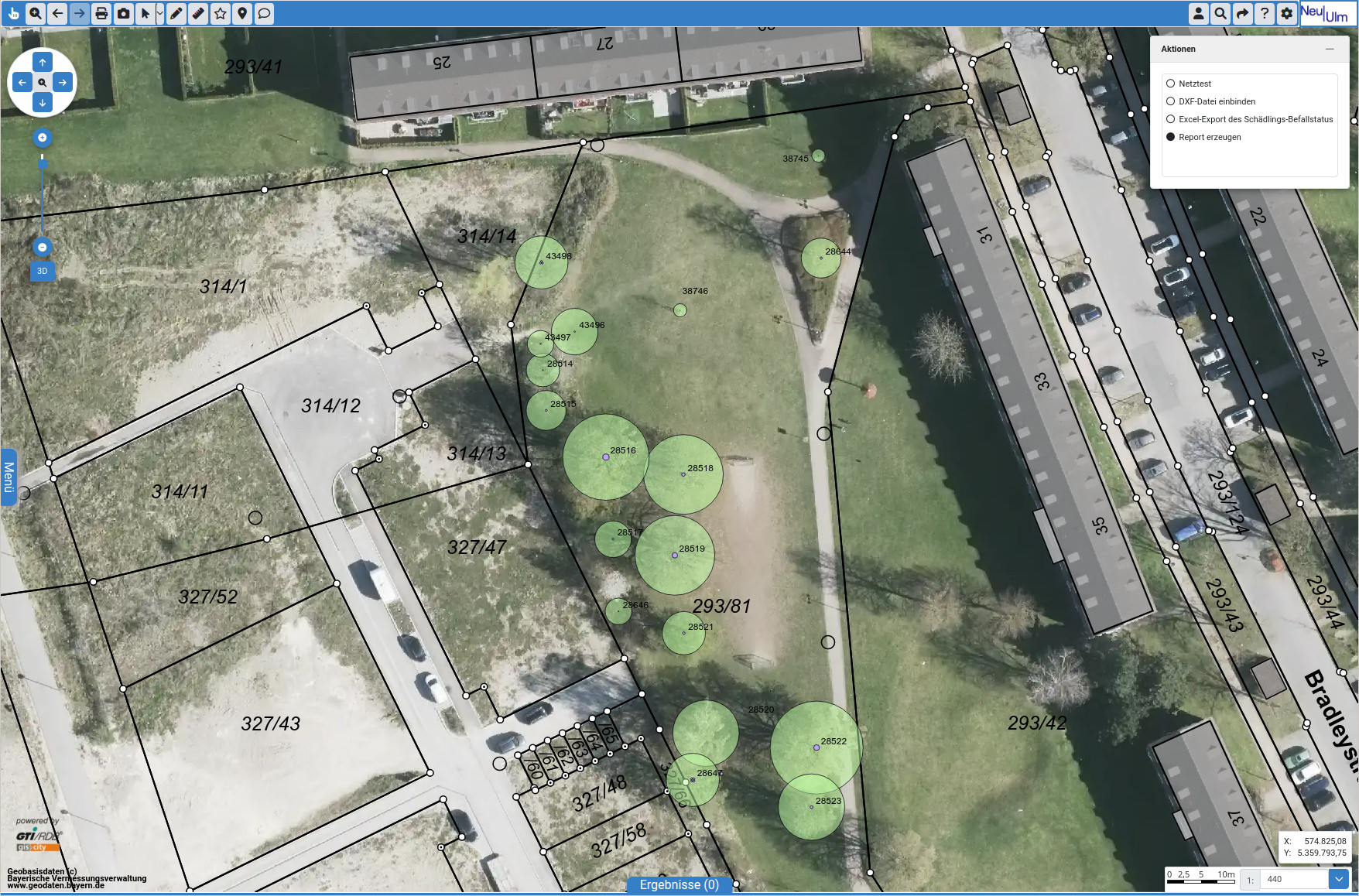Expand the selection tool dropdown arrow
Viewport: 1359px width, 896px height.
point(160,13)
